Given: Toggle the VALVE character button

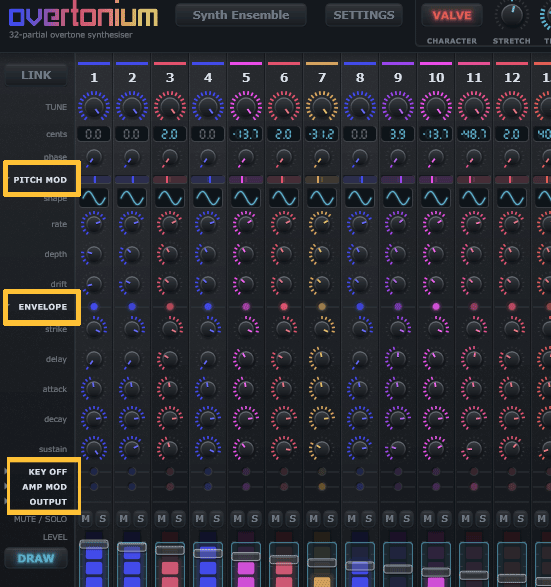Looking at the screenshot, I should [x=452, y=15].
